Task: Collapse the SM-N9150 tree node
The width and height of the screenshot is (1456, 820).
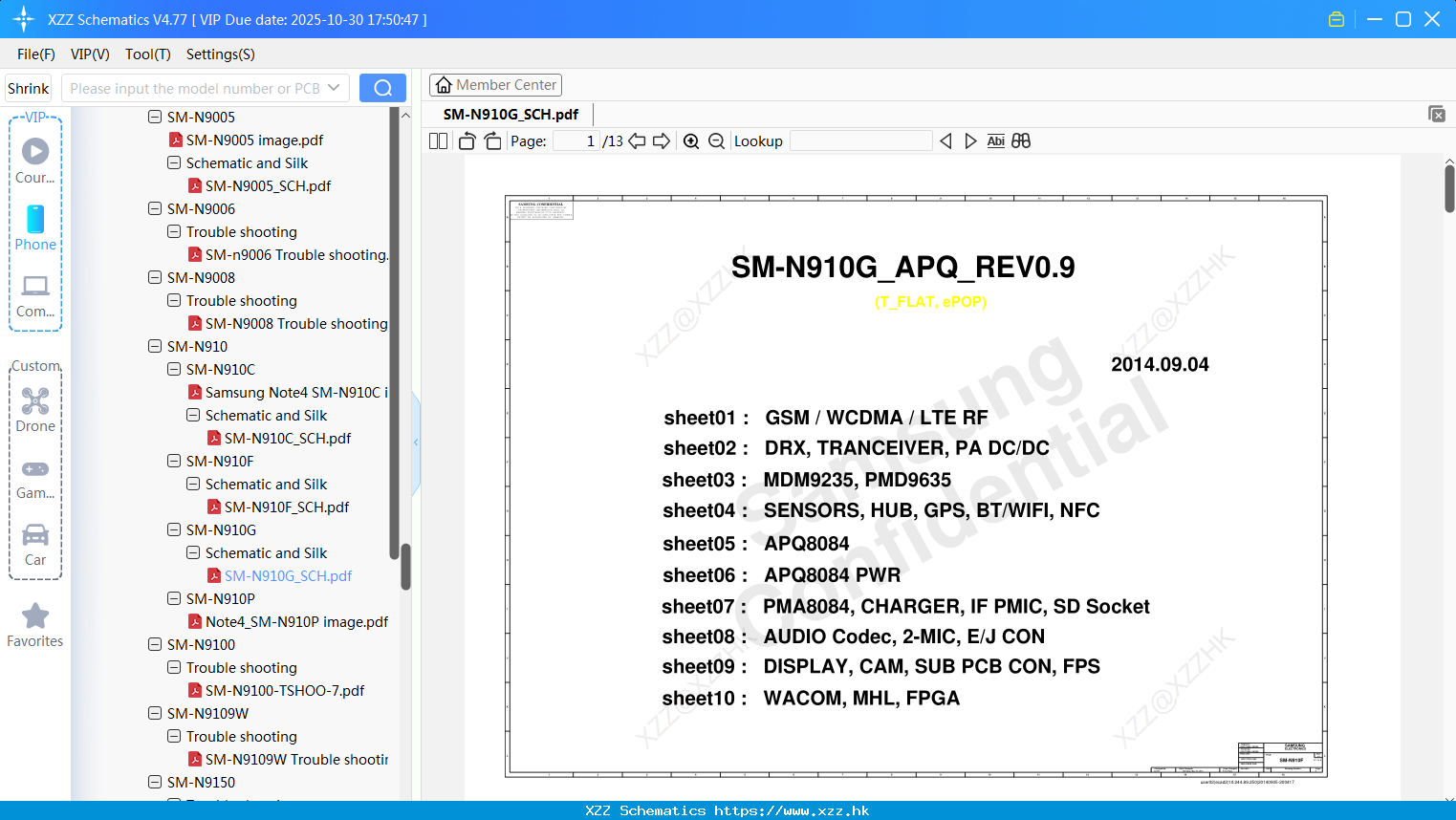Action: (x=155, y=782)
